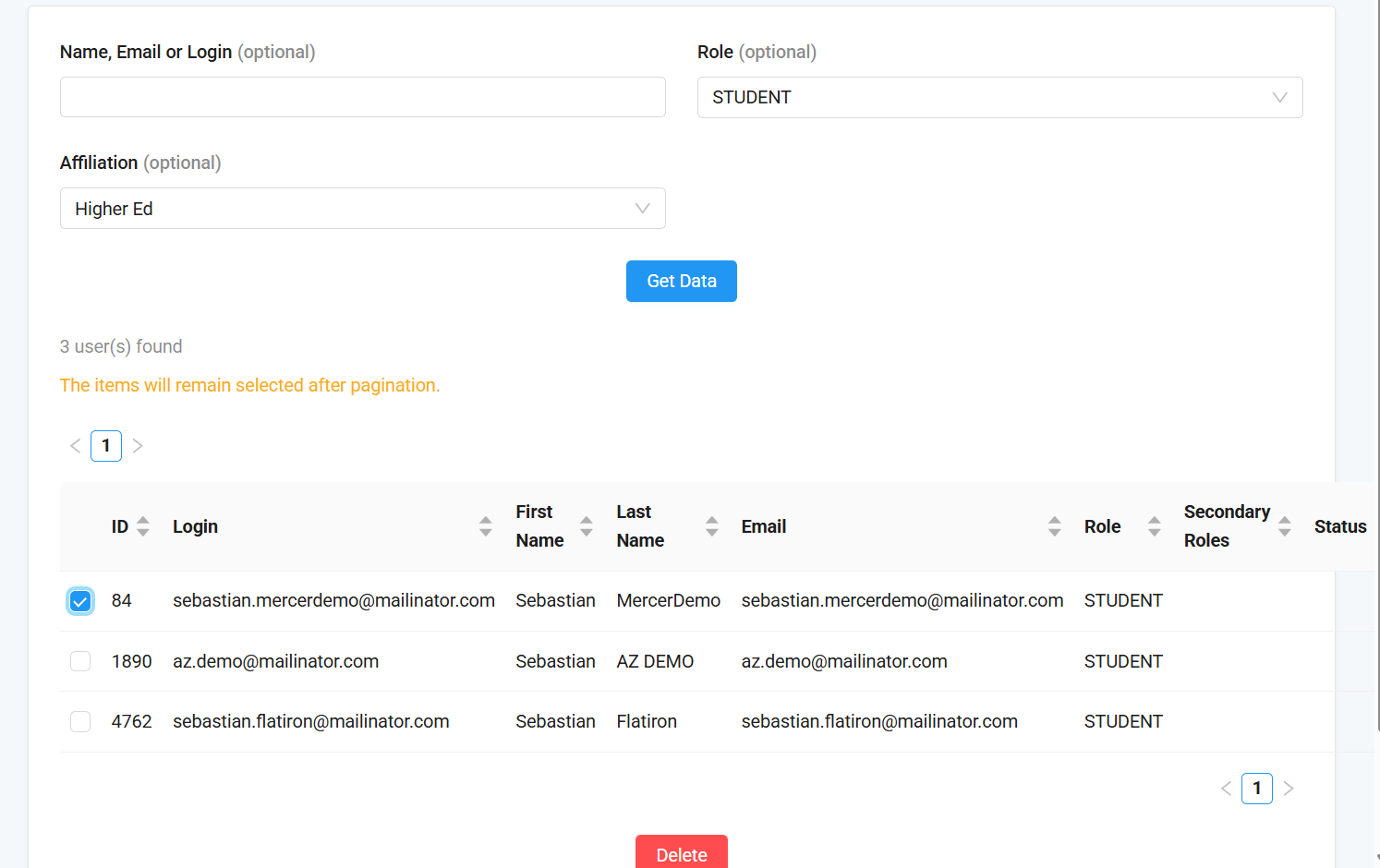
Task: Sort table by ID column arrows
Action: [143, 526]
